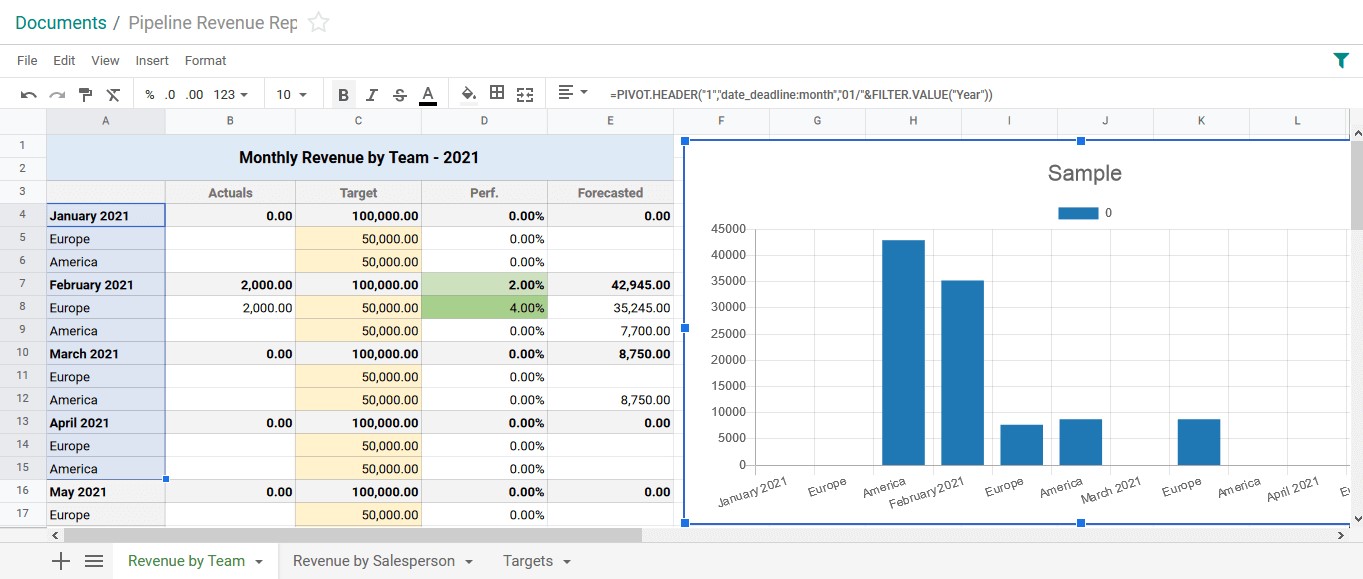Click the tallest America bar in chart
The height and width of the screenshot is (579, 1363).
[903, 352]
